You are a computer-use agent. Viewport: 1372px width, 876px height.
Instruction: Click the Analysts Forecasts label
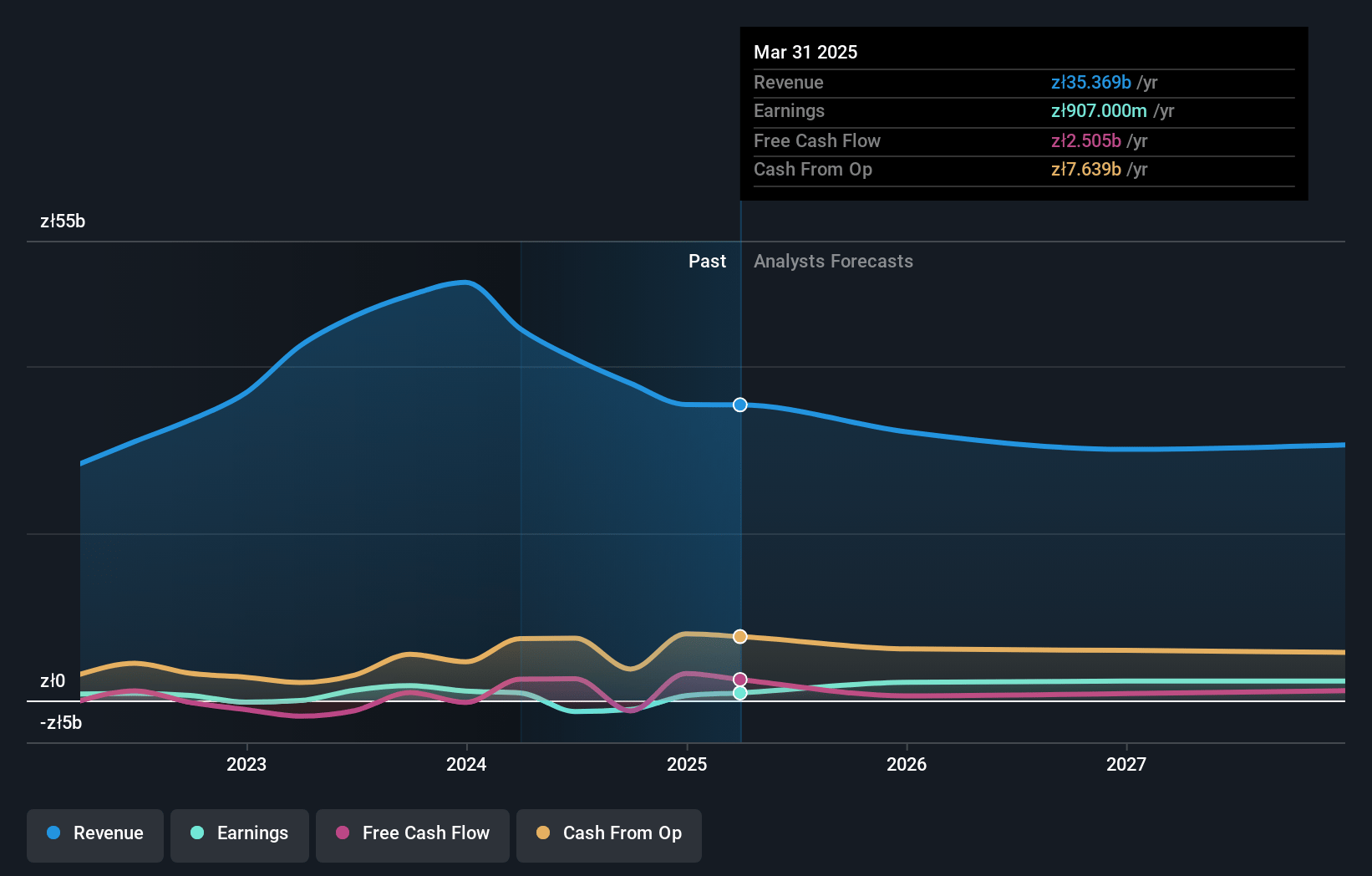click(833, 262)
